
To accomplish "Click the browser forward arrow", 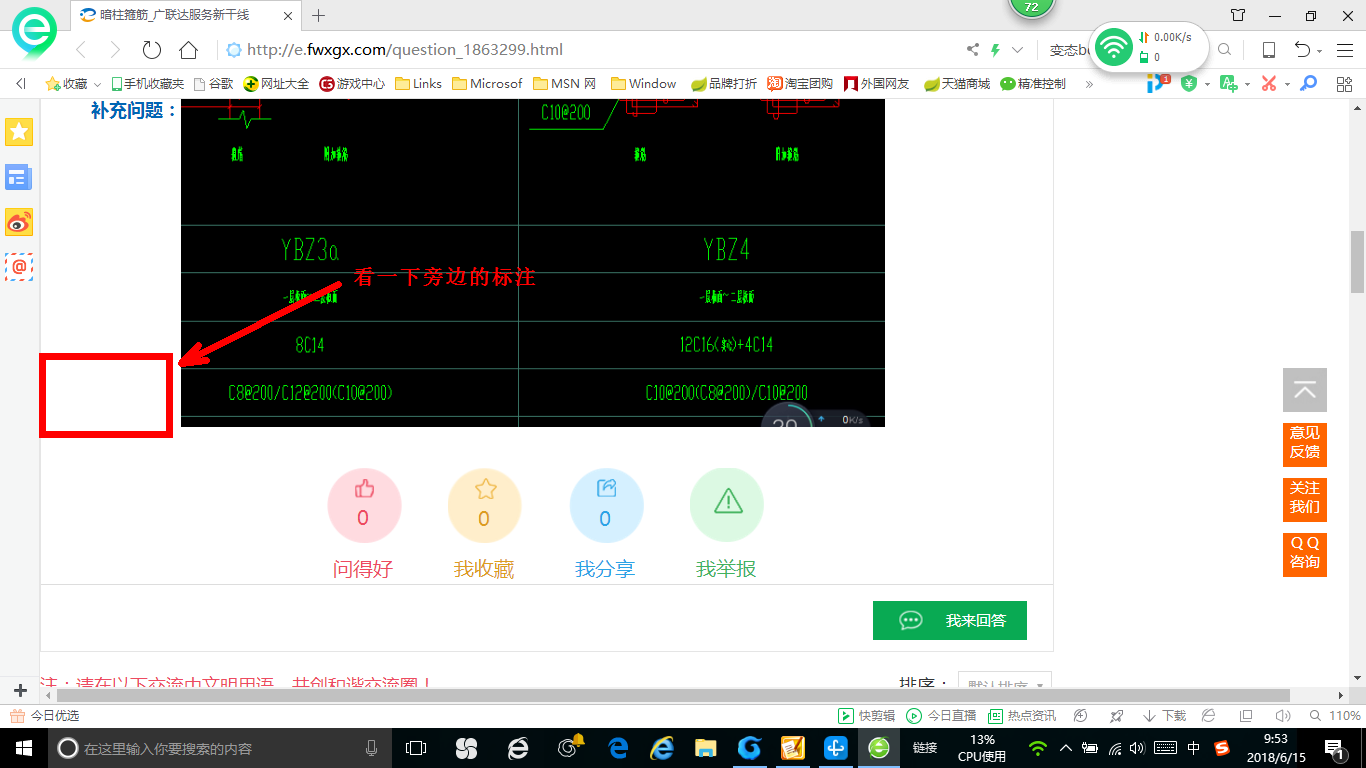I will pyautogui.click(x=115, y=50).
